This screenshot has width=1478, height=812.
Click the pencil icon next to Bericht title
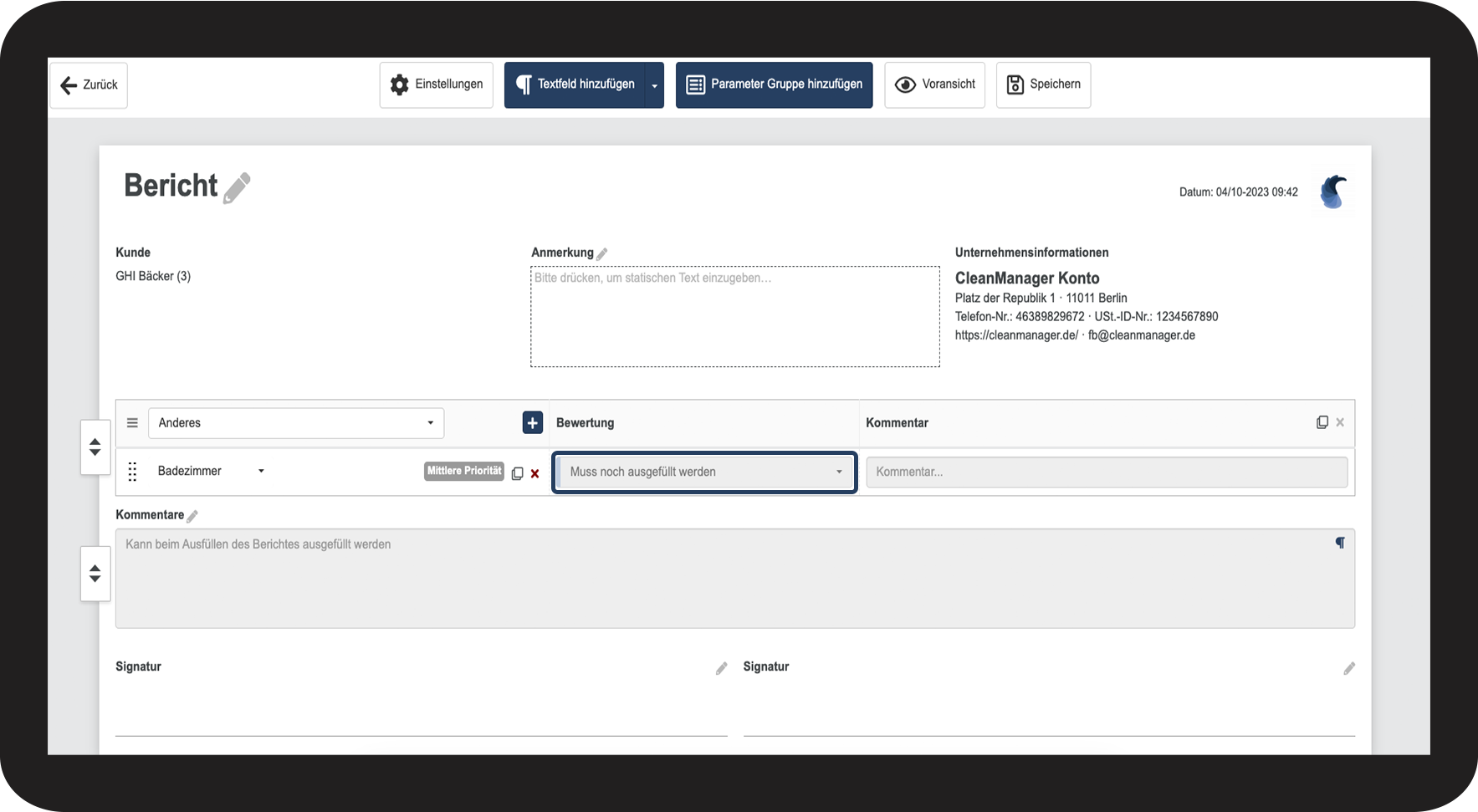coord(237,187)
